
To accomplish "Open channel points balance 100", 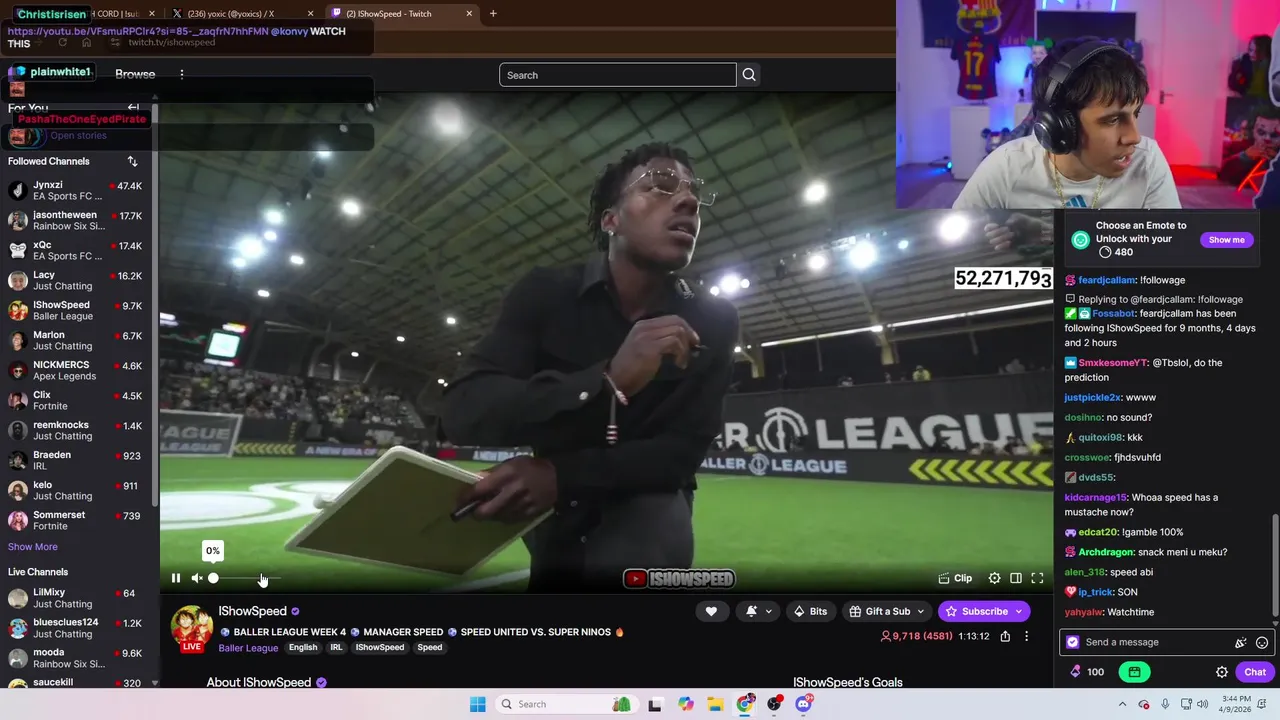I will (1087, 672).
